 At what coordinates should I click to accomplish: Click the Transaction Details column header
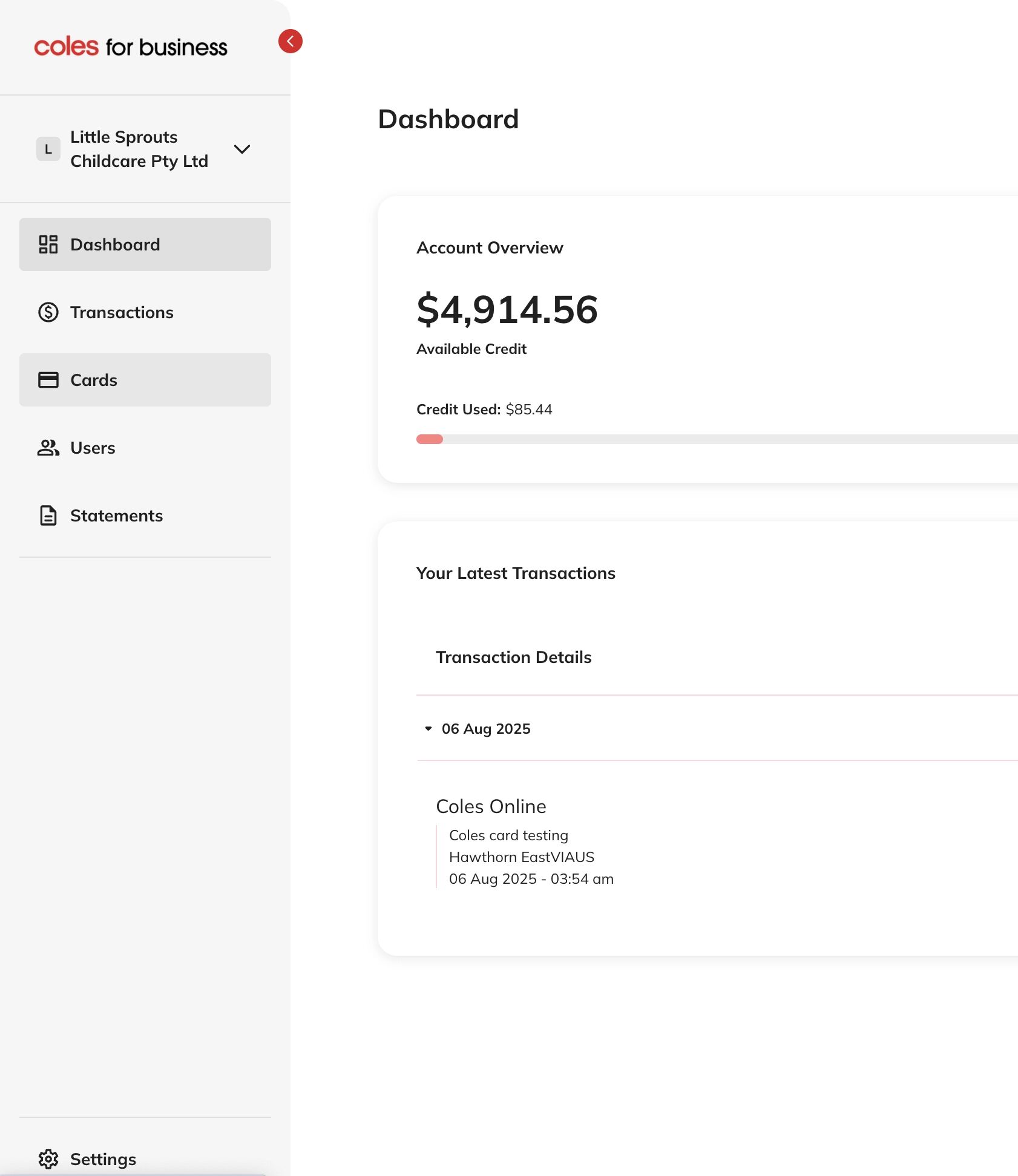tap(513, 657)
